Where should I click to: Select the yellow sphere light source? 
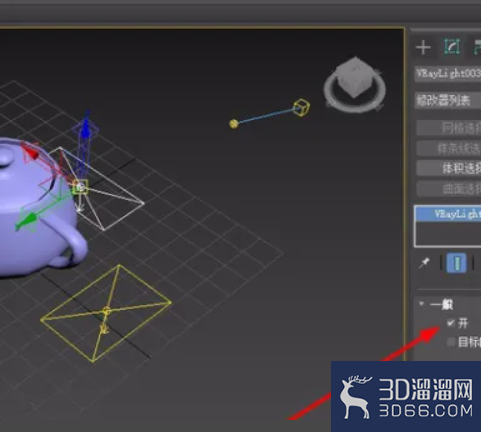234,124
